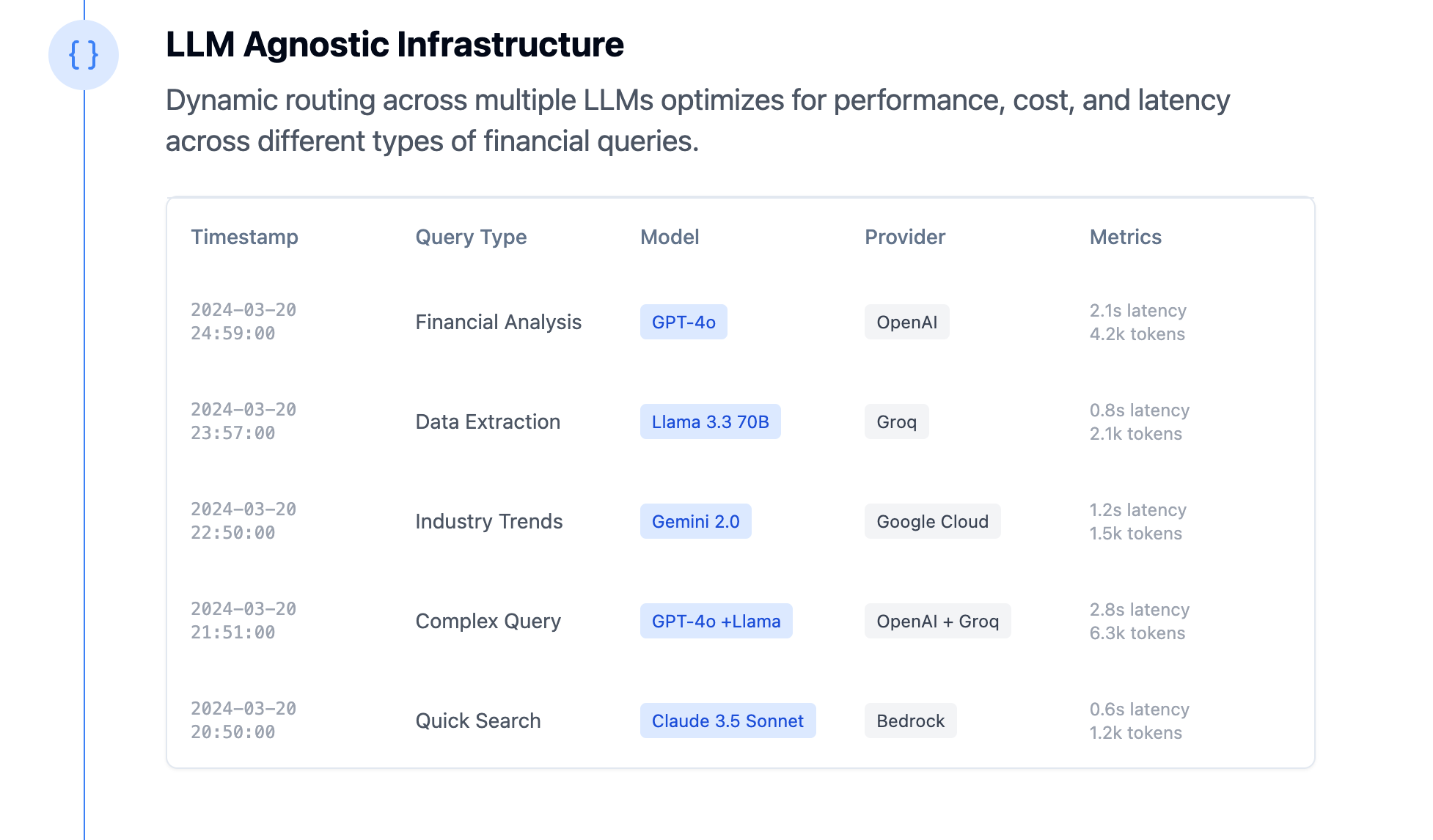Viewport: 1433px width, 840px height.
Task: Click the Query Type column header
Action: [471, 237]
